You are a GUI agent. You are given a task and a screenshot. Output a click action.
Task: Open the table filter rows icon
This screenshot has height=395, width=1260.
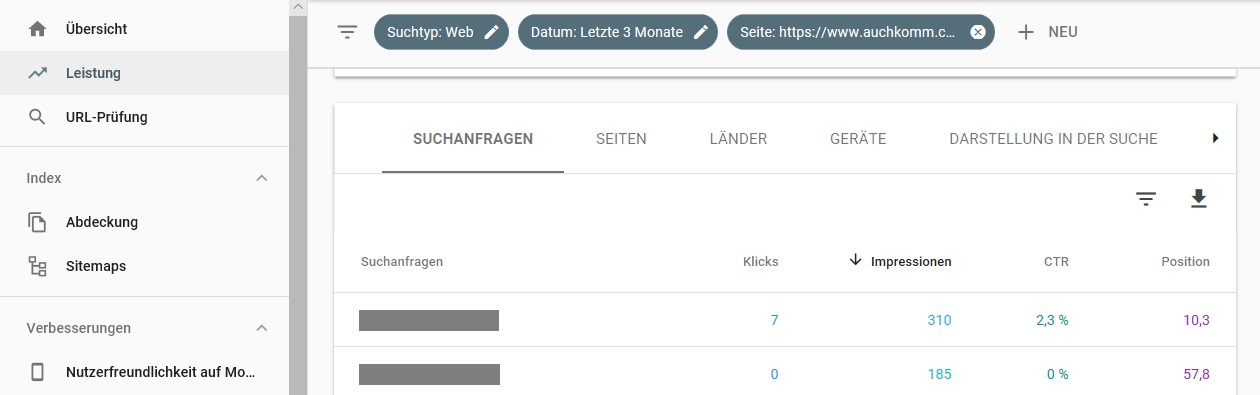1145,199
